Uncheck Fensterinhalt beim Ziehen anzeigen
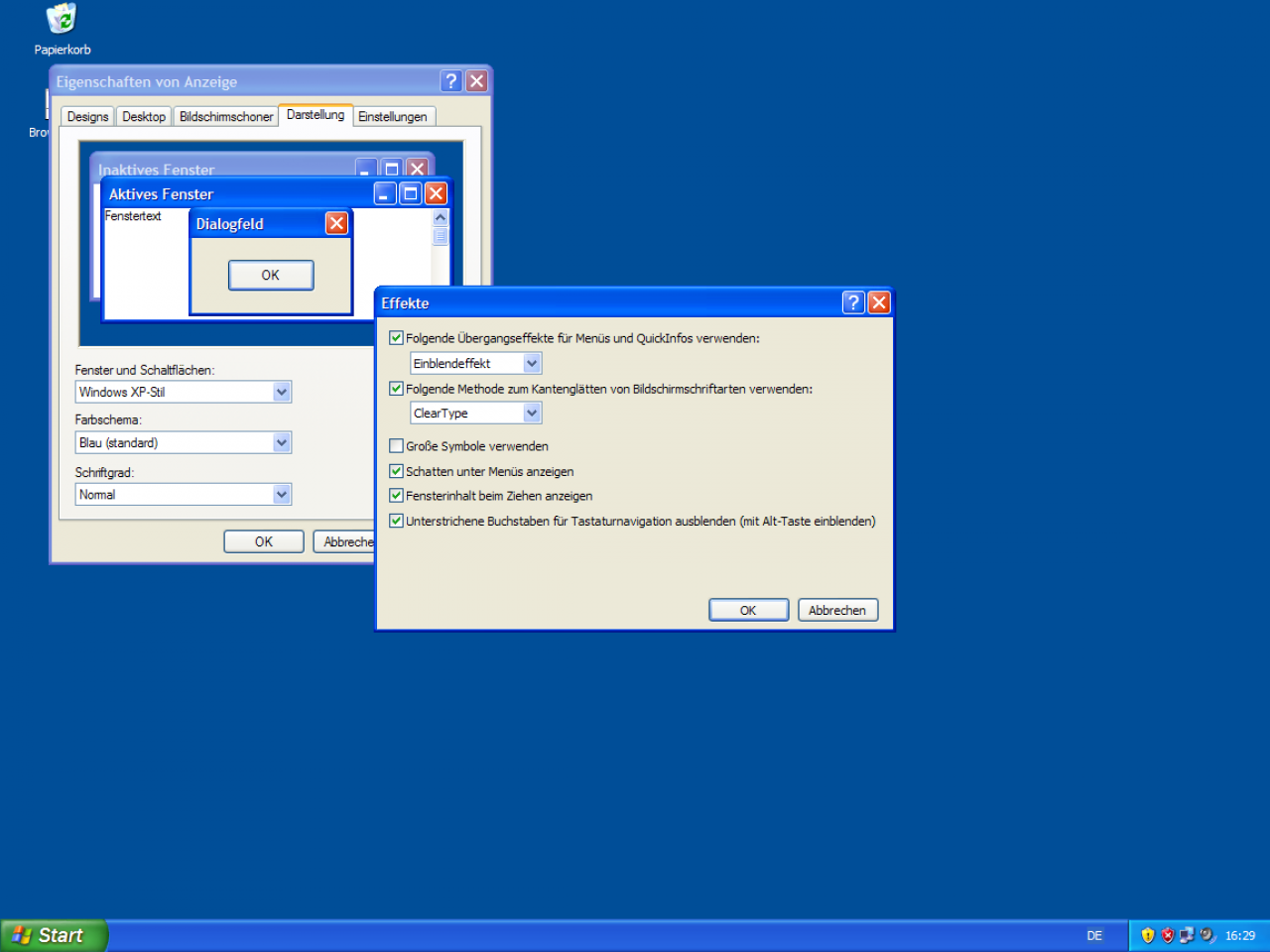Image resolution: width=1270 pixels, height=952 pixels. pos(396,496)
